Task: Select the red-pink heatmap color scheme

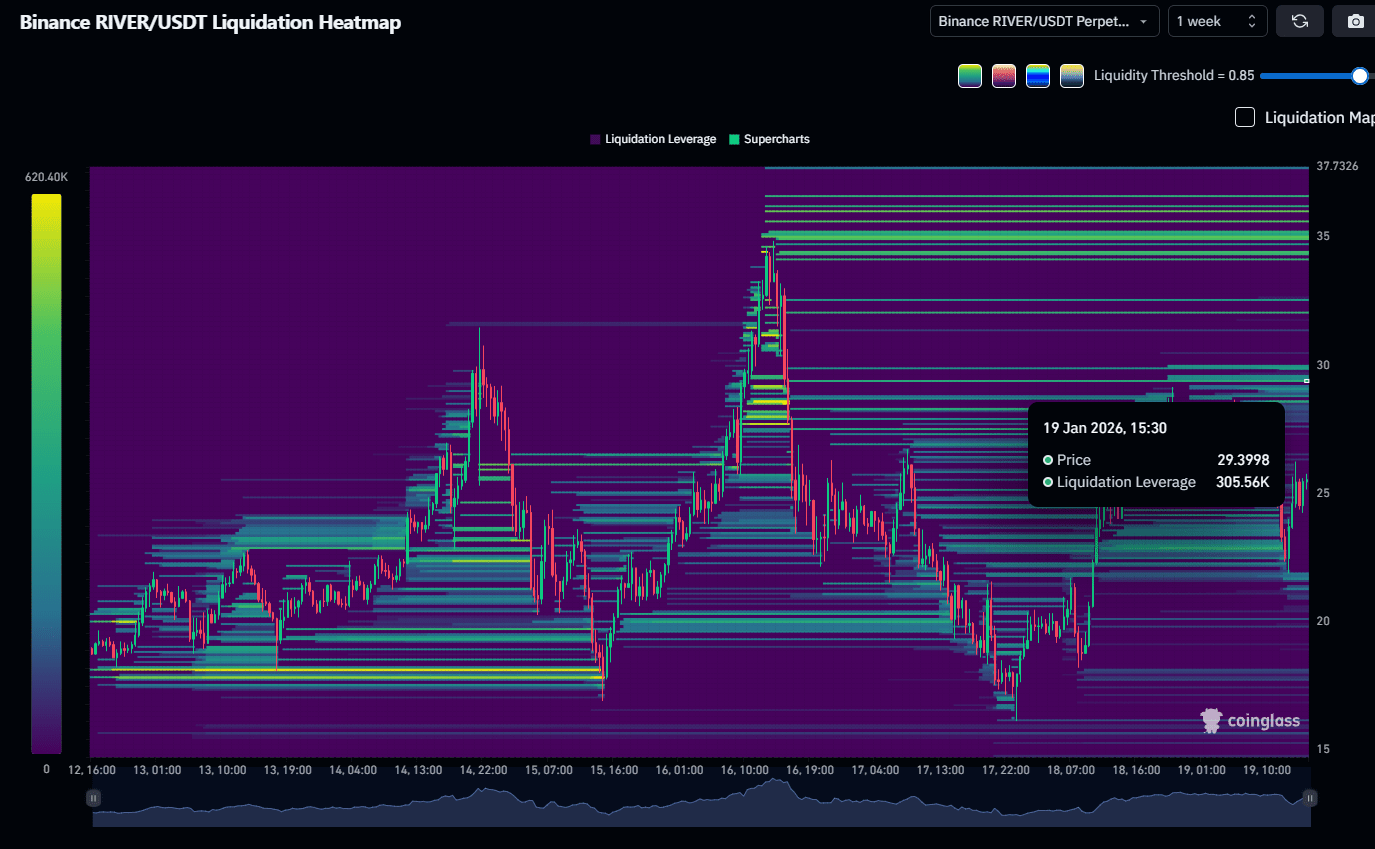Action: [x=1004, y=76]
